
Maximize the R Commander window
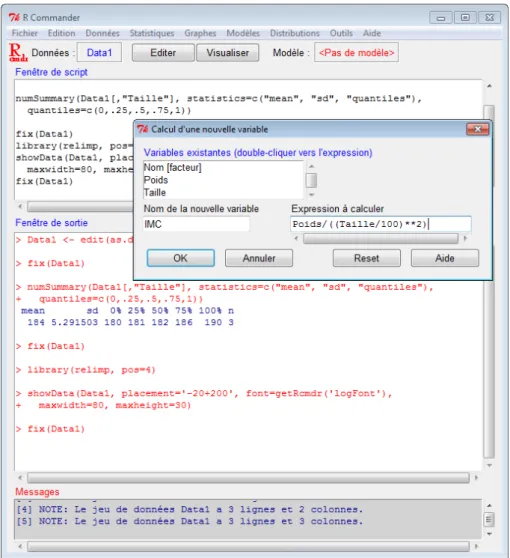pos(465,18)
